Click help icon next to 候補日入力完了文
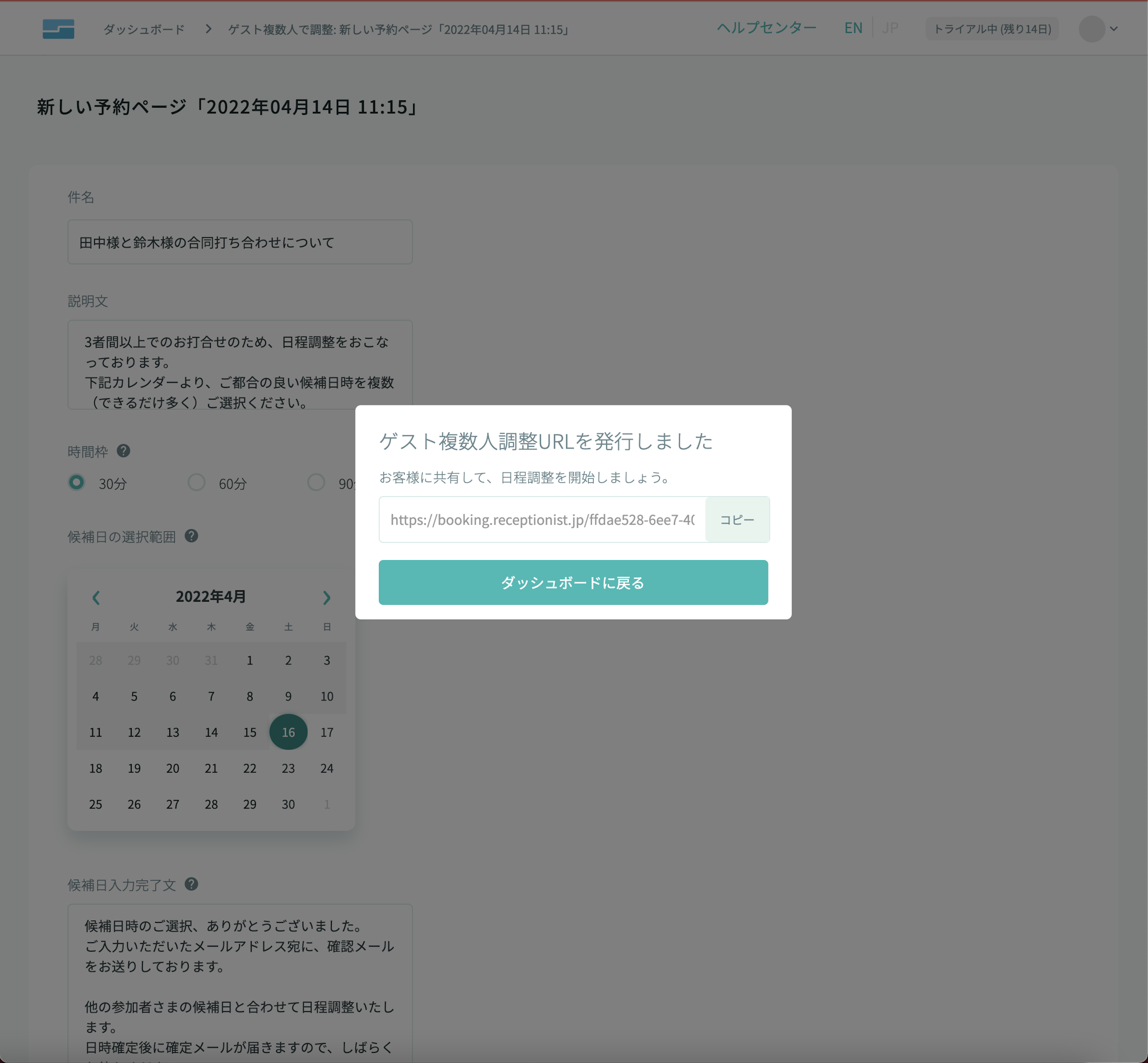The width and height of the screenshot is (1148, 1063). 192,884
